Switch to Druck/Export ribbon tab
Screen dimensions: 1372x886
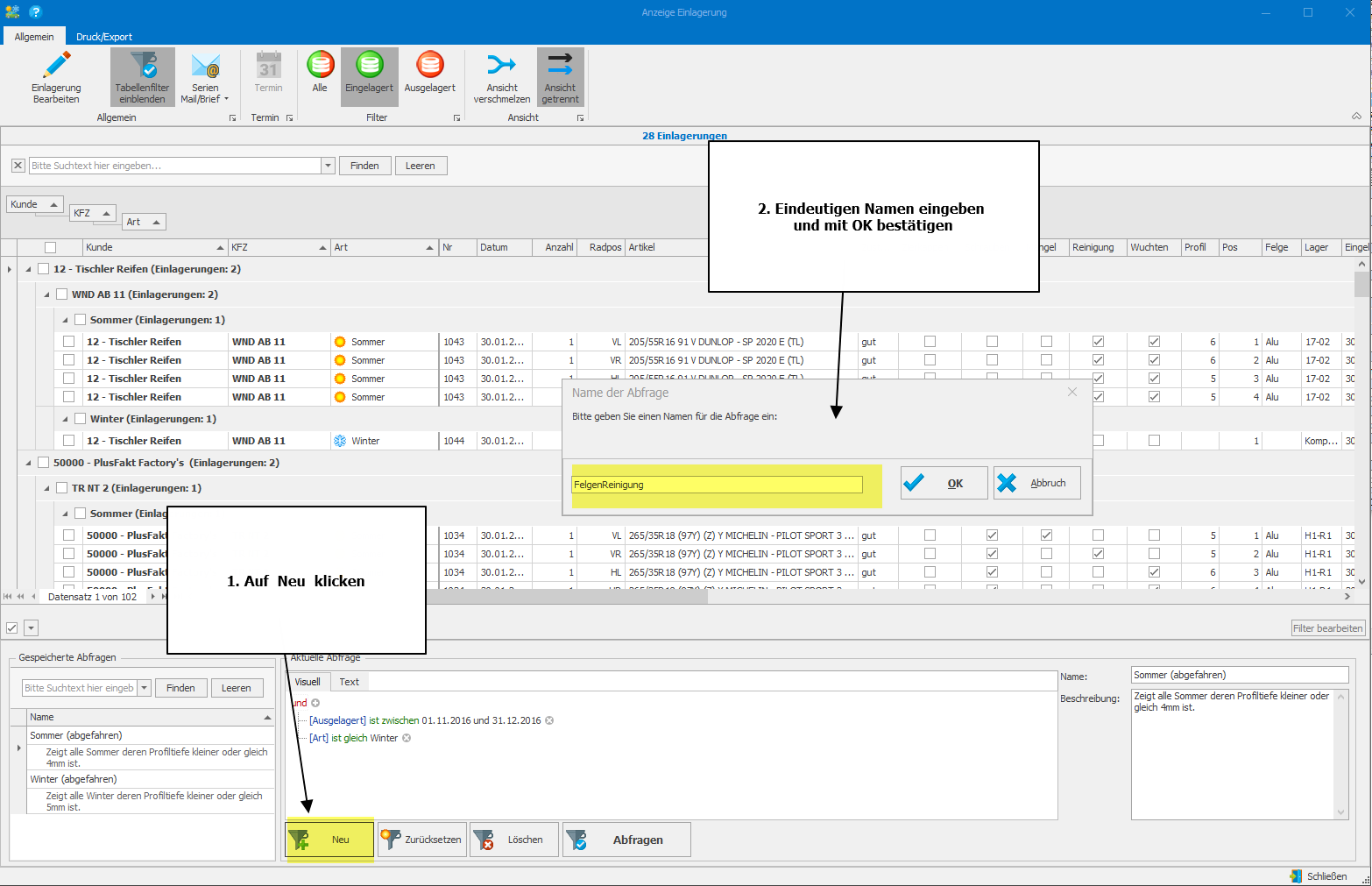tap(103, 37)
